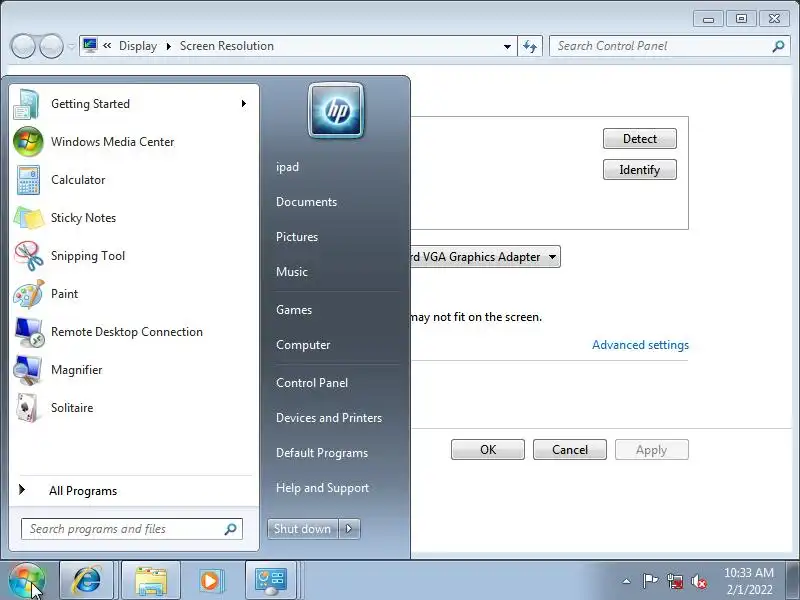800x600 pixels.
Task: Go back with the Back arrow button
Action: pyautogui.click(x=22, y=46)
